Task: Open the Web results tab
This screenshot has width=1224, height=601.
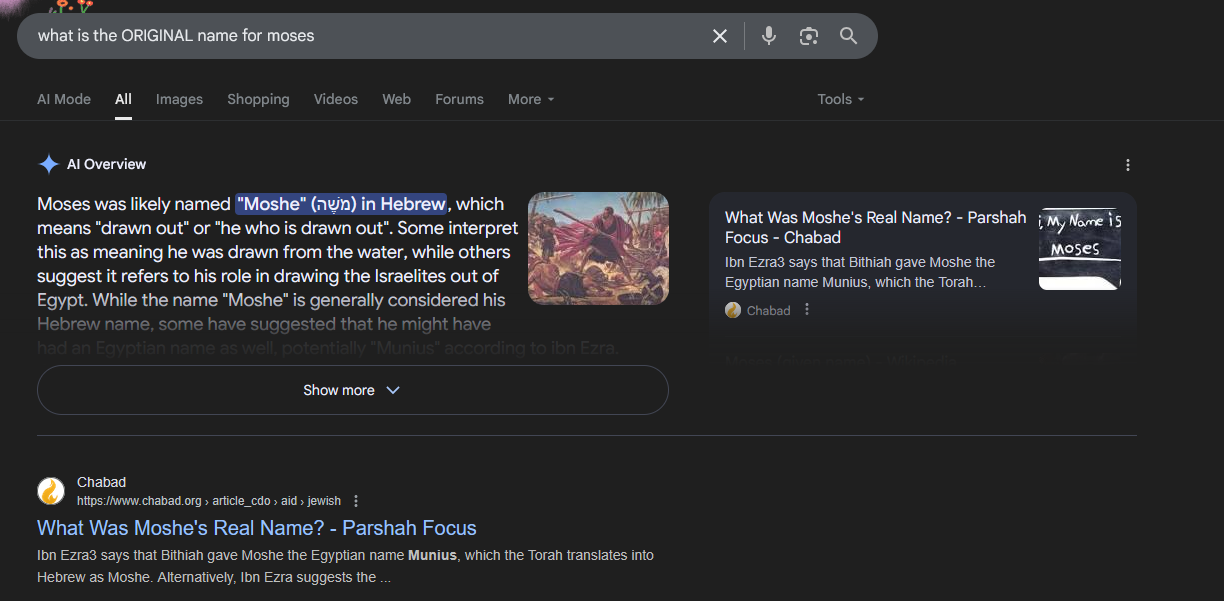Action: tap(396, 99)
